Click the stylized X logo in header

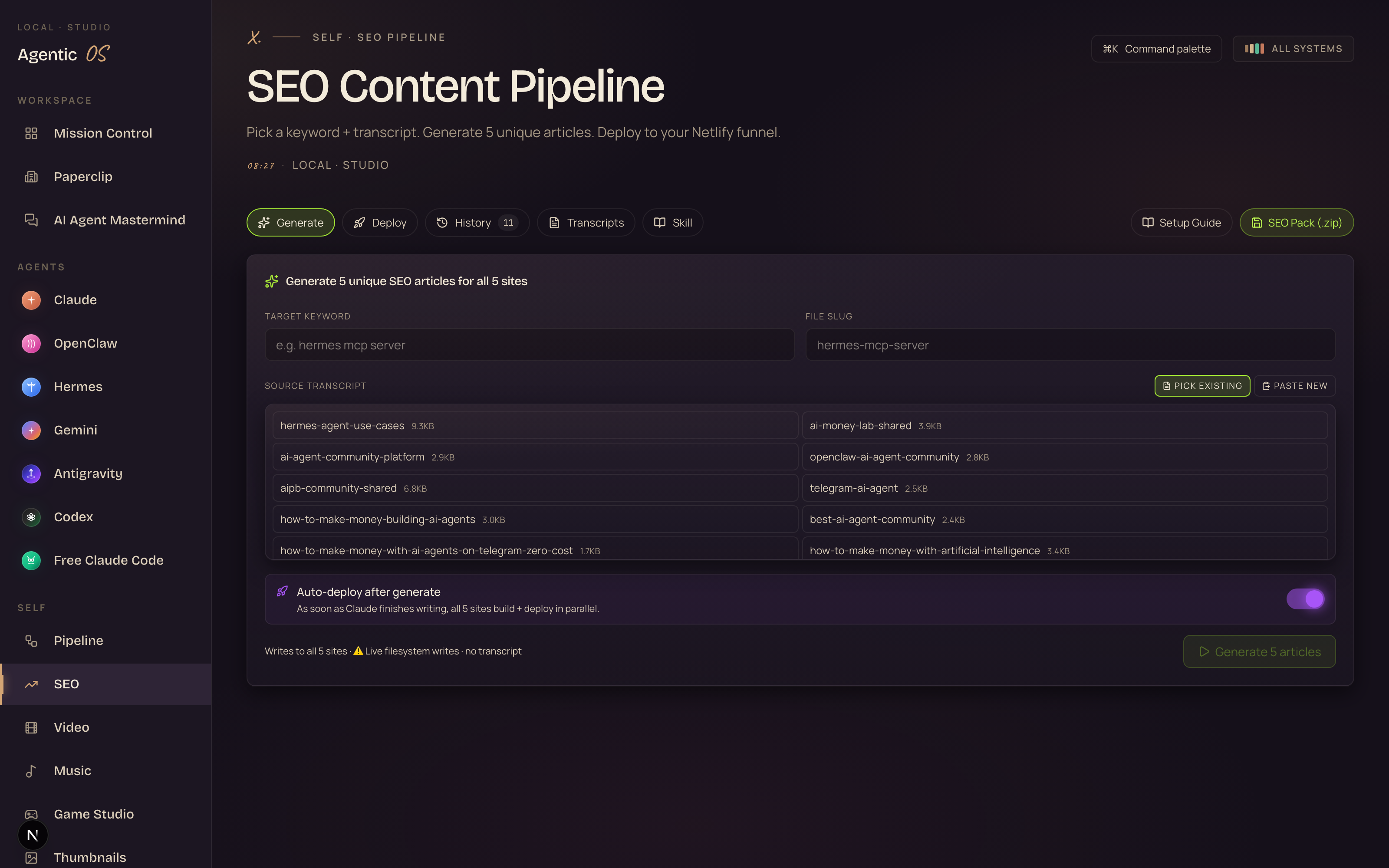tap(253, 37)
